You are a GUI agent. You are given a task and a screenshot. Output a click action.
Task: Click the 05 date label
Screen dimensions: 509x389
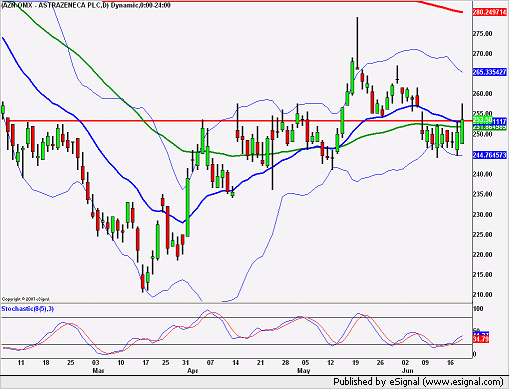(x=305, y=363)
